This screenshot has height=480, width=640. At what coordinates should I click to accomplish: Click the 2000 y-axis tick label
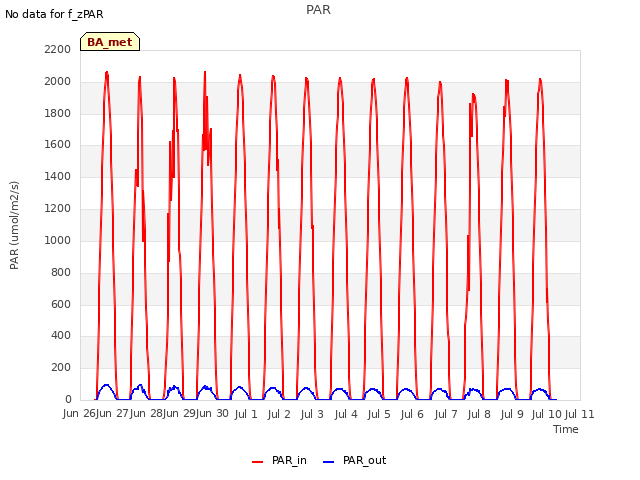point(58,81)
